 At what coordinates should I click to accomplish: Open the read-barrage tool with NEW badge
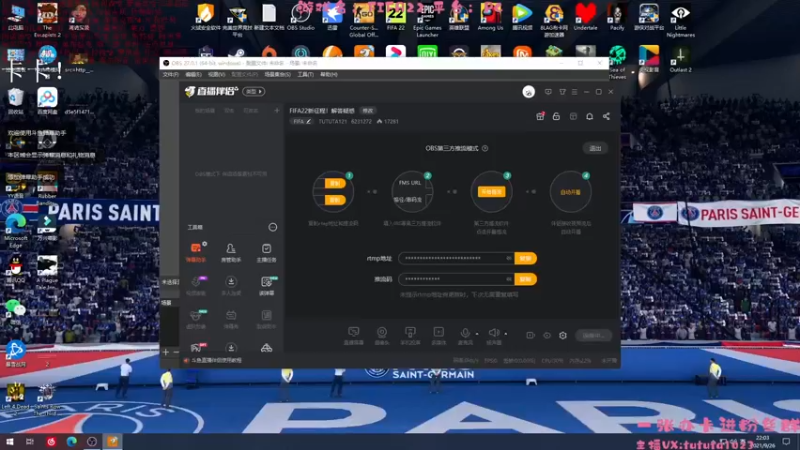point(266,285)
